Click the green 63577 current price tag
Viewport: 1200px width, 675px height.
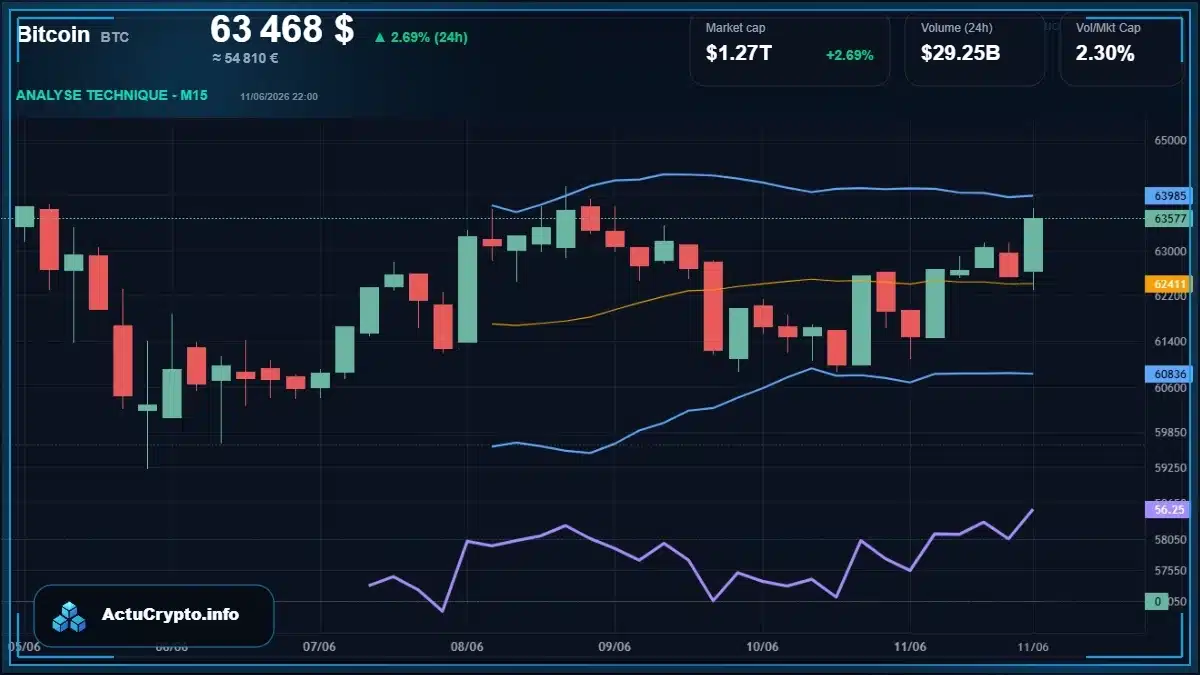click(x=1169, y=218)
